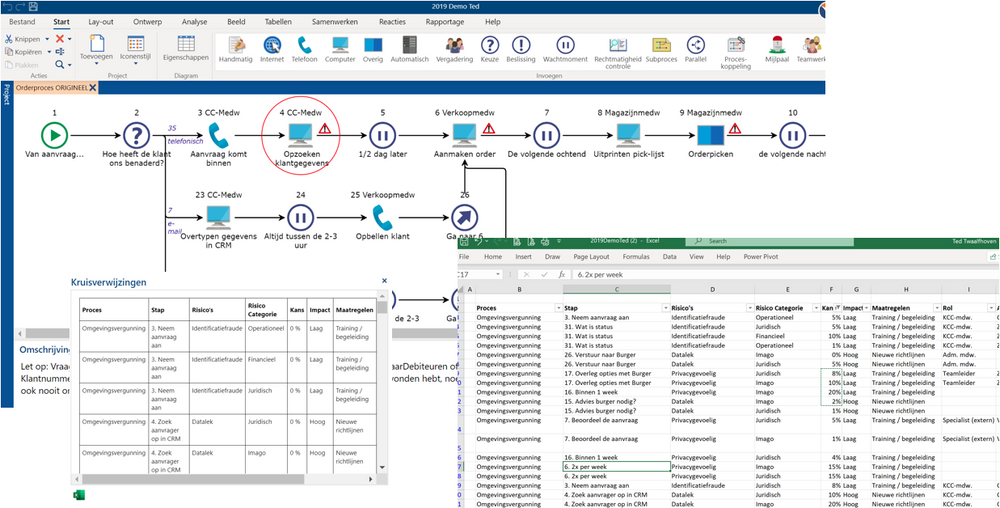Select the Internet step icon
Viewport: 1000px width, 508px height.
click(x=272, y=49)
